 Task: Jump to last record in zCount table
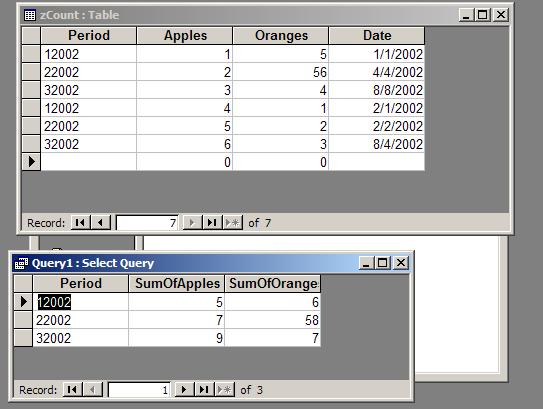tap(212, 222)
